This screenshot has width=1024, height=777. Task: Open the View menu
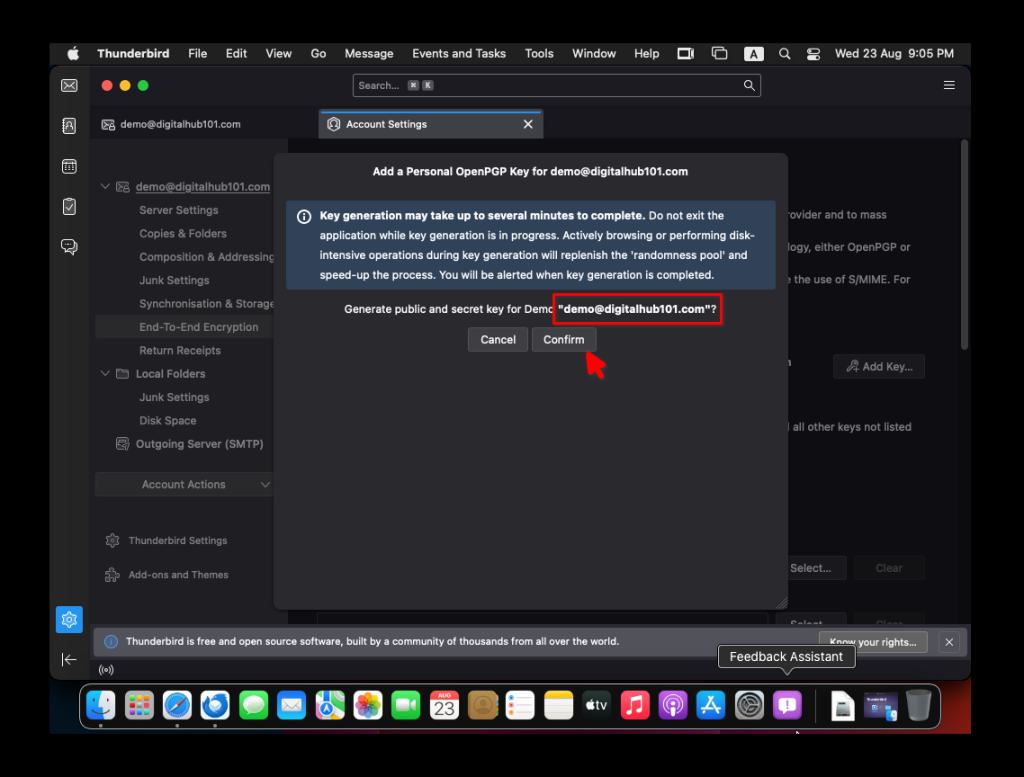tap(278, 54)
